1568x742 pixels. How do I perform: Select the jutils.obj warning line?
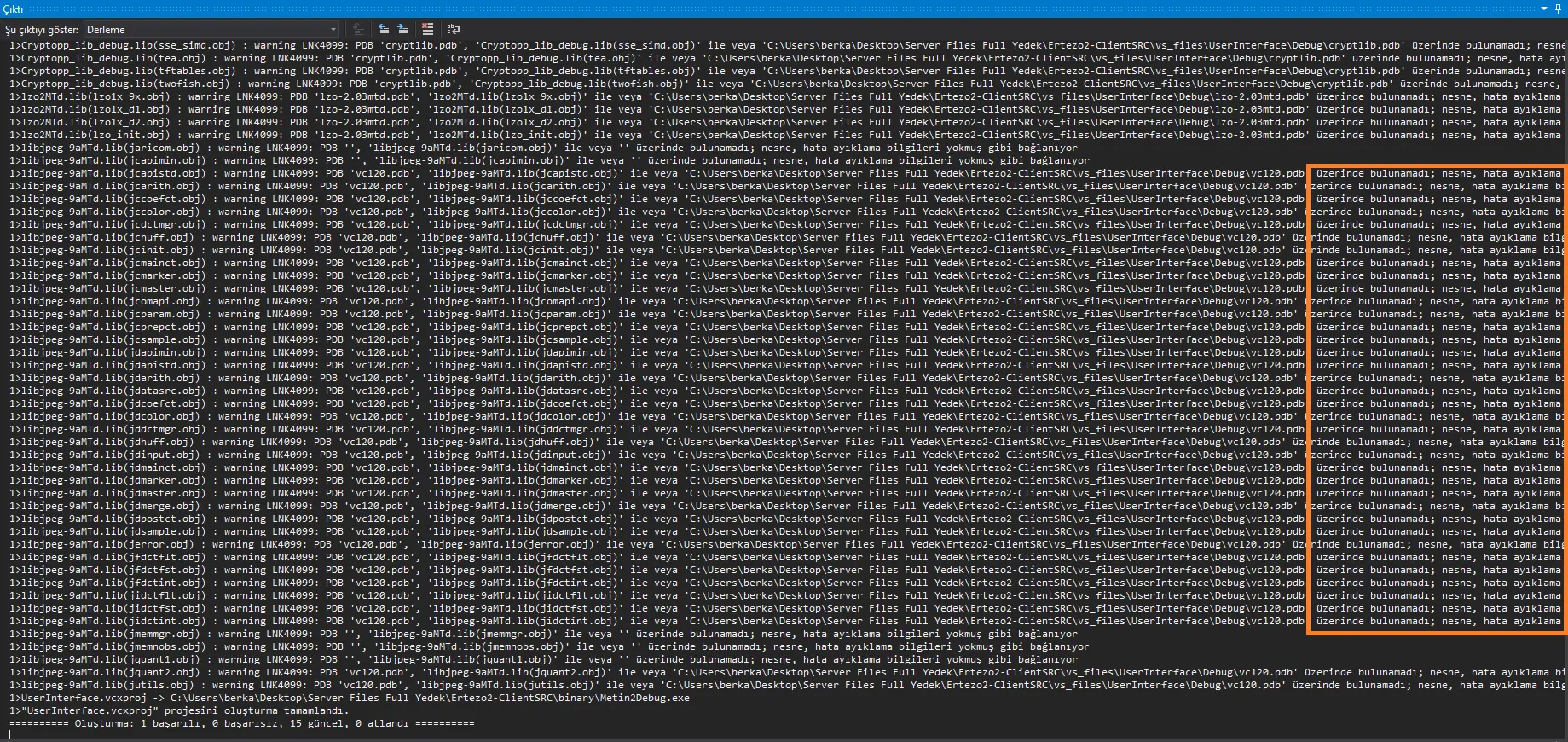pyautogui.click(x=341, y=685)
